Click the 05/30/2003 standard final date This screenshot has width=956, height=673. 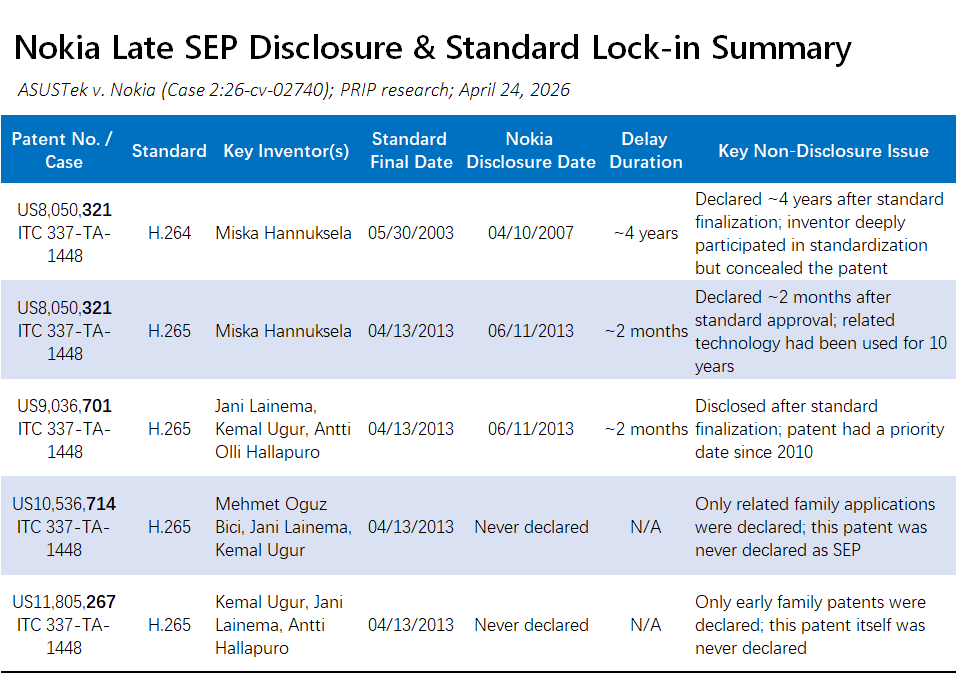click(411, 233)
